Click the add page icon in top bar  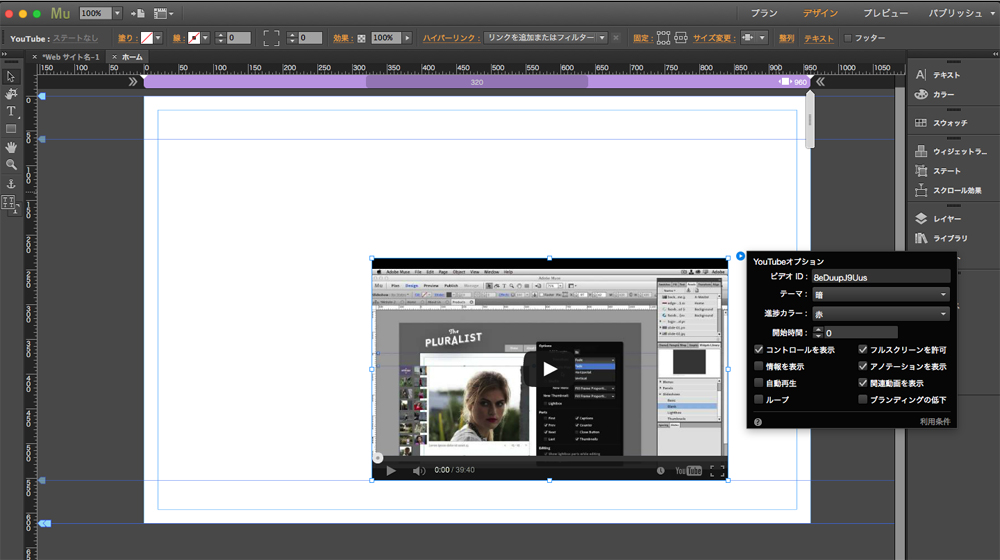point(137,13)
